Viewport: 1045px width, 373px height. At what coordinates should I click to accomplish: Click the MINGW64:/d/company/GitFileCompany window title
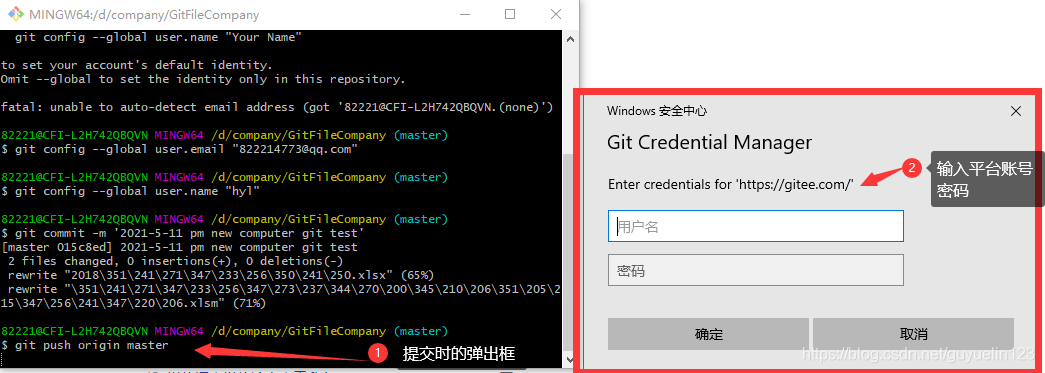coord(144,14)
